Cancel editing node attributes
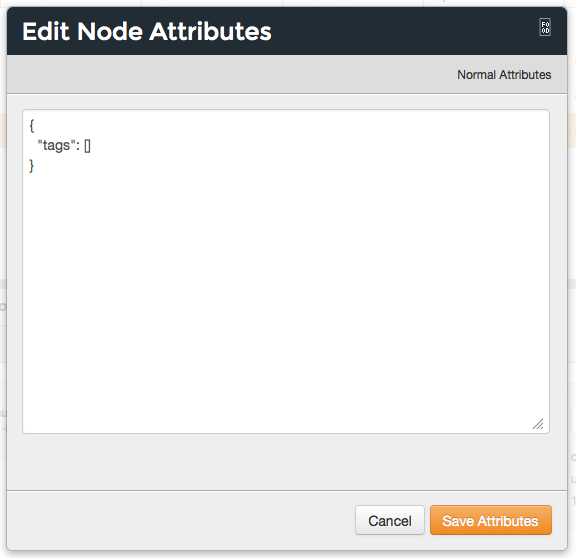Image resolution: width=576 pixels, height=558 pixels. pyautogui.click(x=389, y=520)
